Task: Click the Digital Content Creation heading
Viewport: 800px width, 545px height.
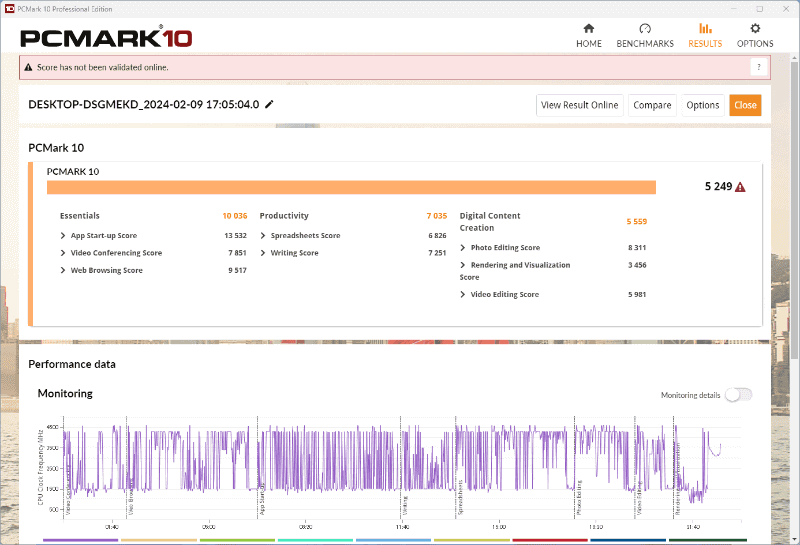Action: click(490, 222)
